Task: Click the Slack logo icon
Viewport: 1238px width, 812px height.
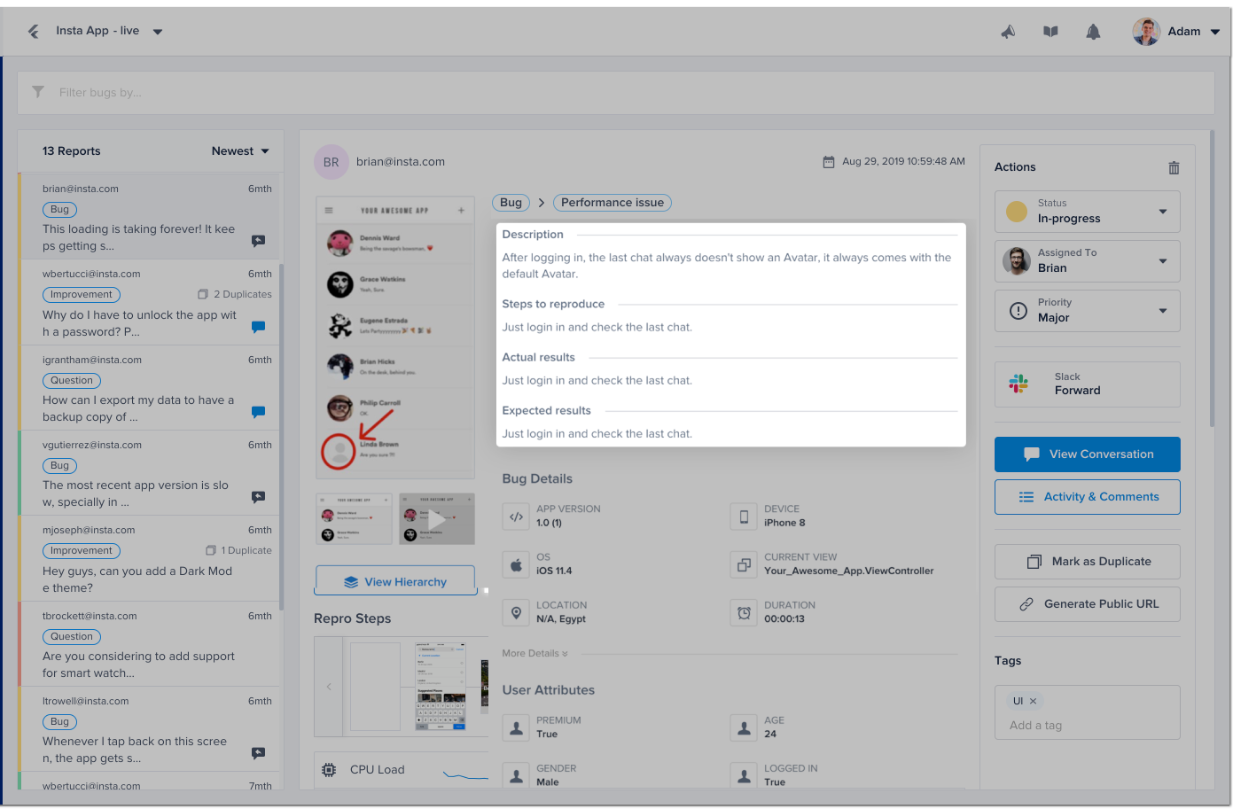Action: (1018, 384)
